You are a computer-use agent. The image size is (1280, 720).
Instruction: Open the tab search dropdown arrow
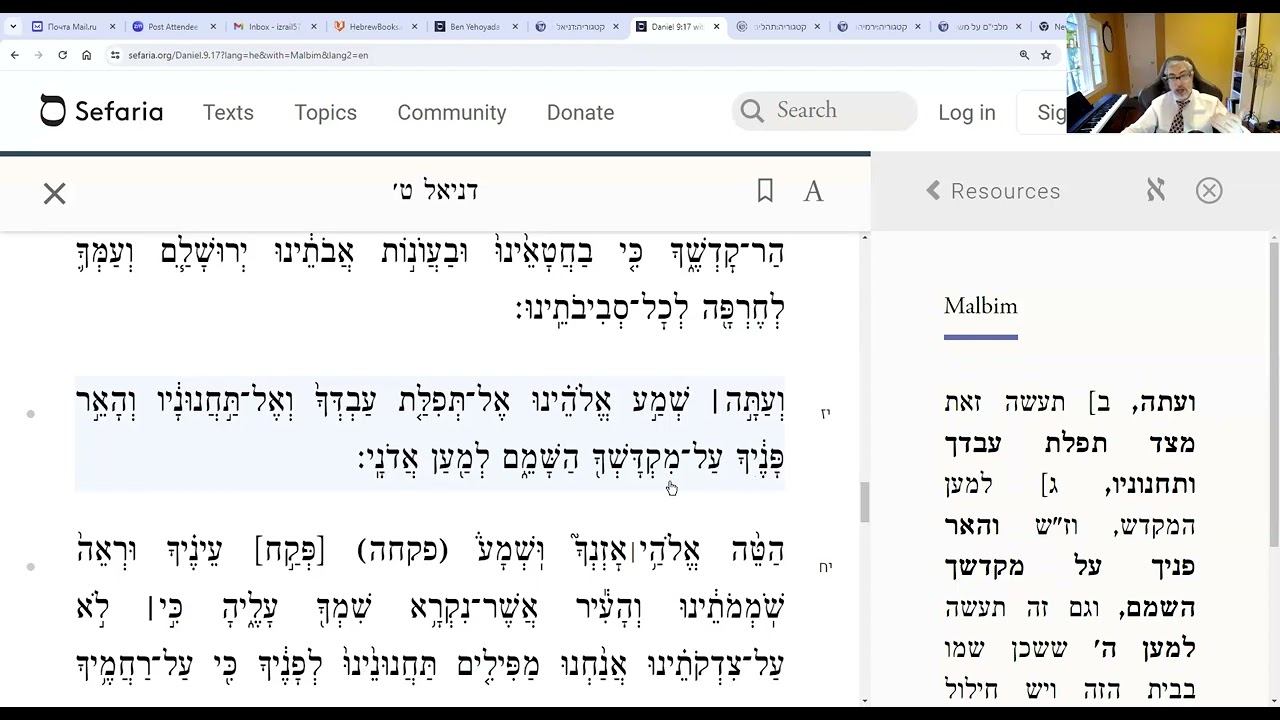11,27
